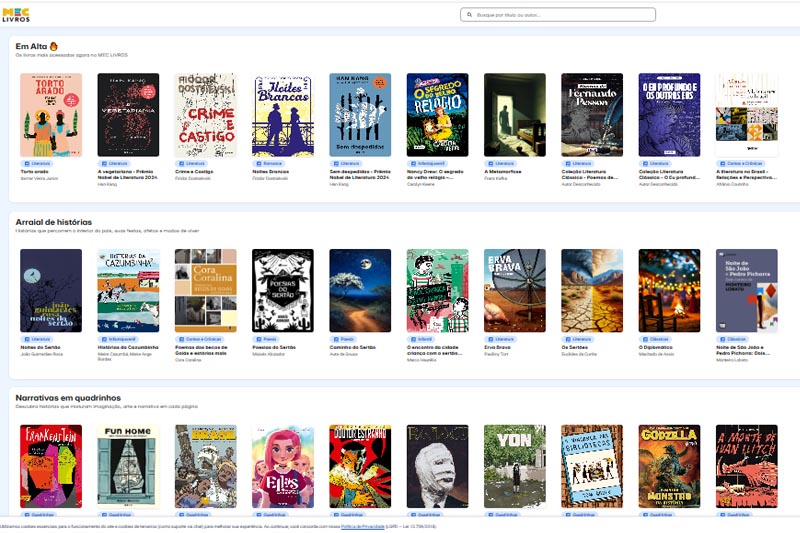The height and width of the screenshot is (533, 800).
Task: Open the Yon comic cover
Action: pos(515,466)
